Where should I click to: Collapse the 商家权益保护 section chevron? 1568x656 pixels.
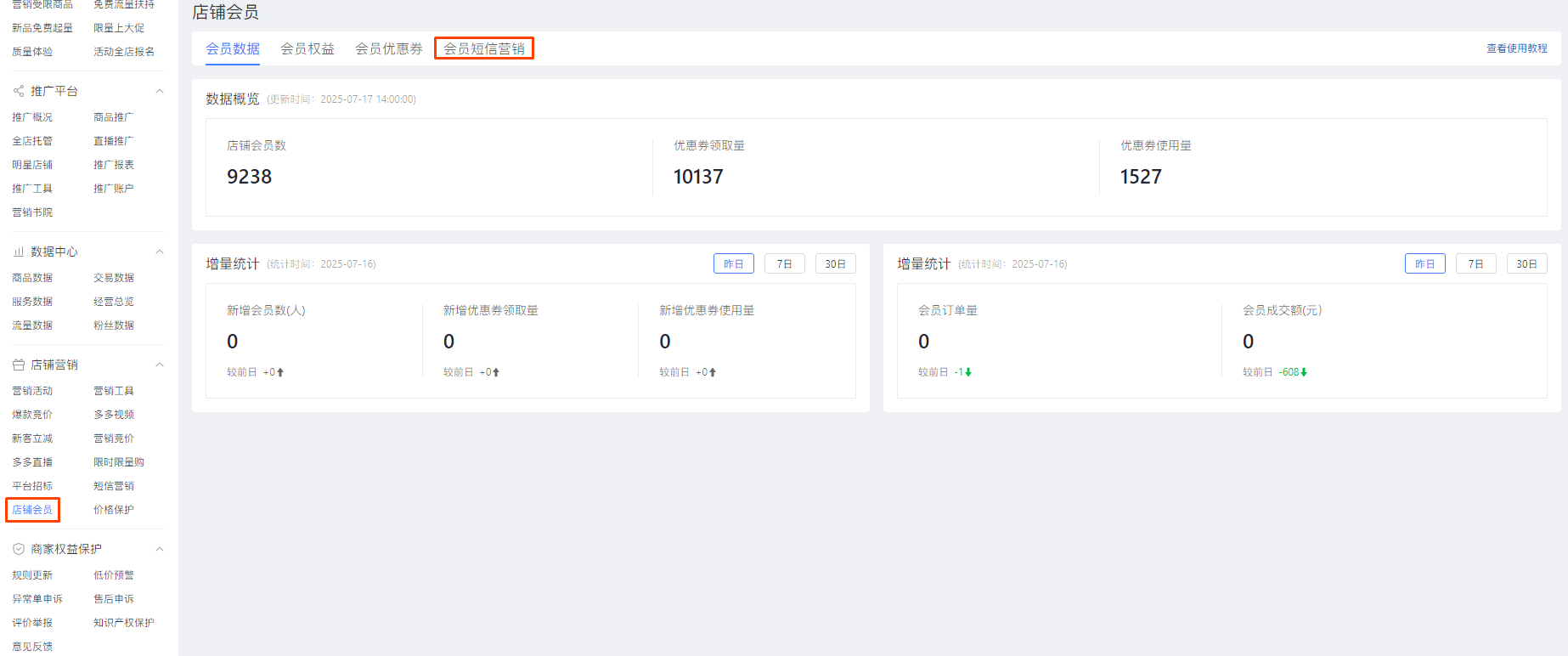coord(159,549)
